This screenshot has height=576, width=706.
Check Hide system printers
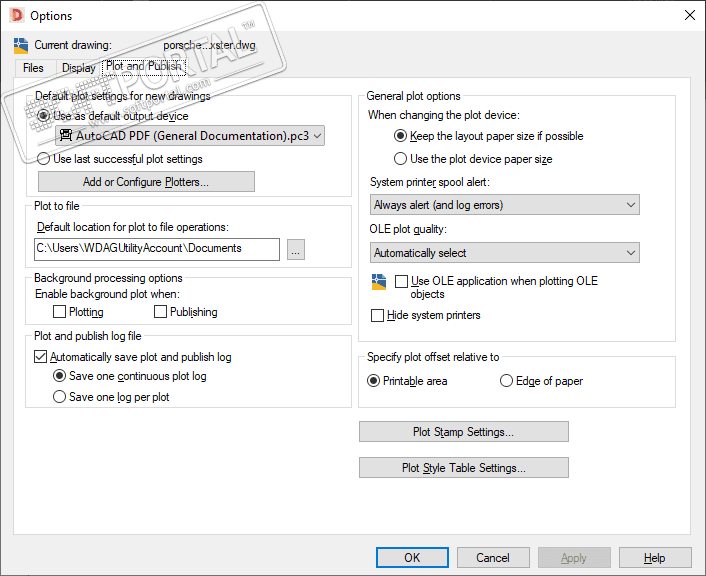pyautogui.click(x=377, y=315)
